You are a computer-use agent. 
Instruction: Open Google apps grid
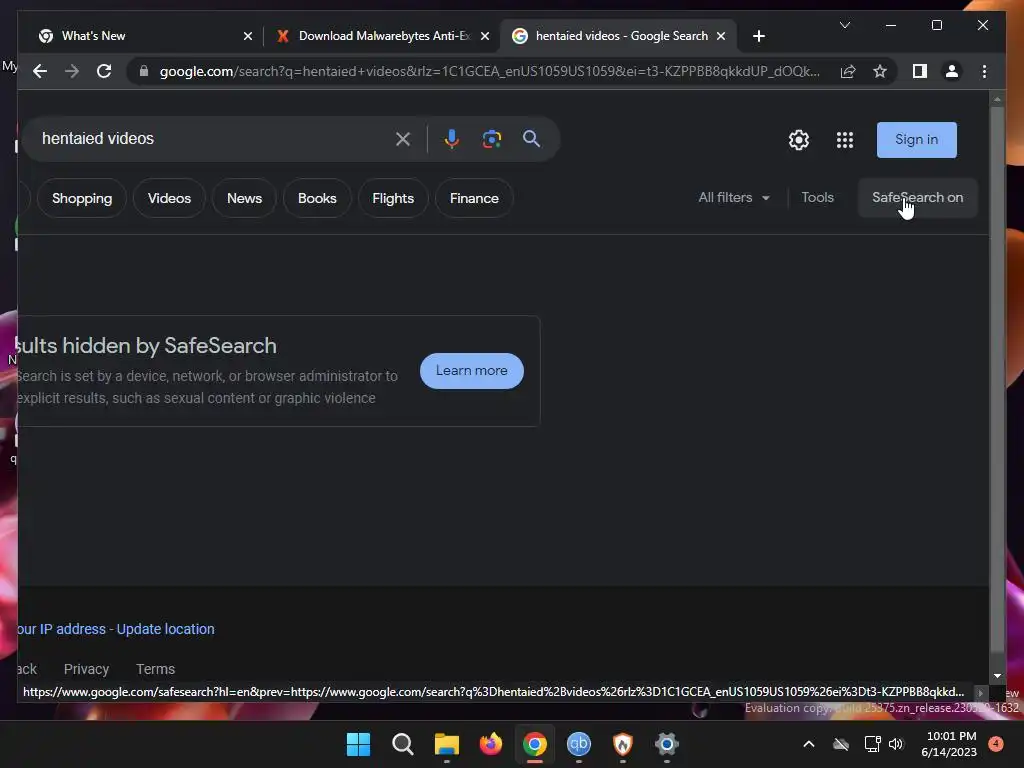coord(845,140)
